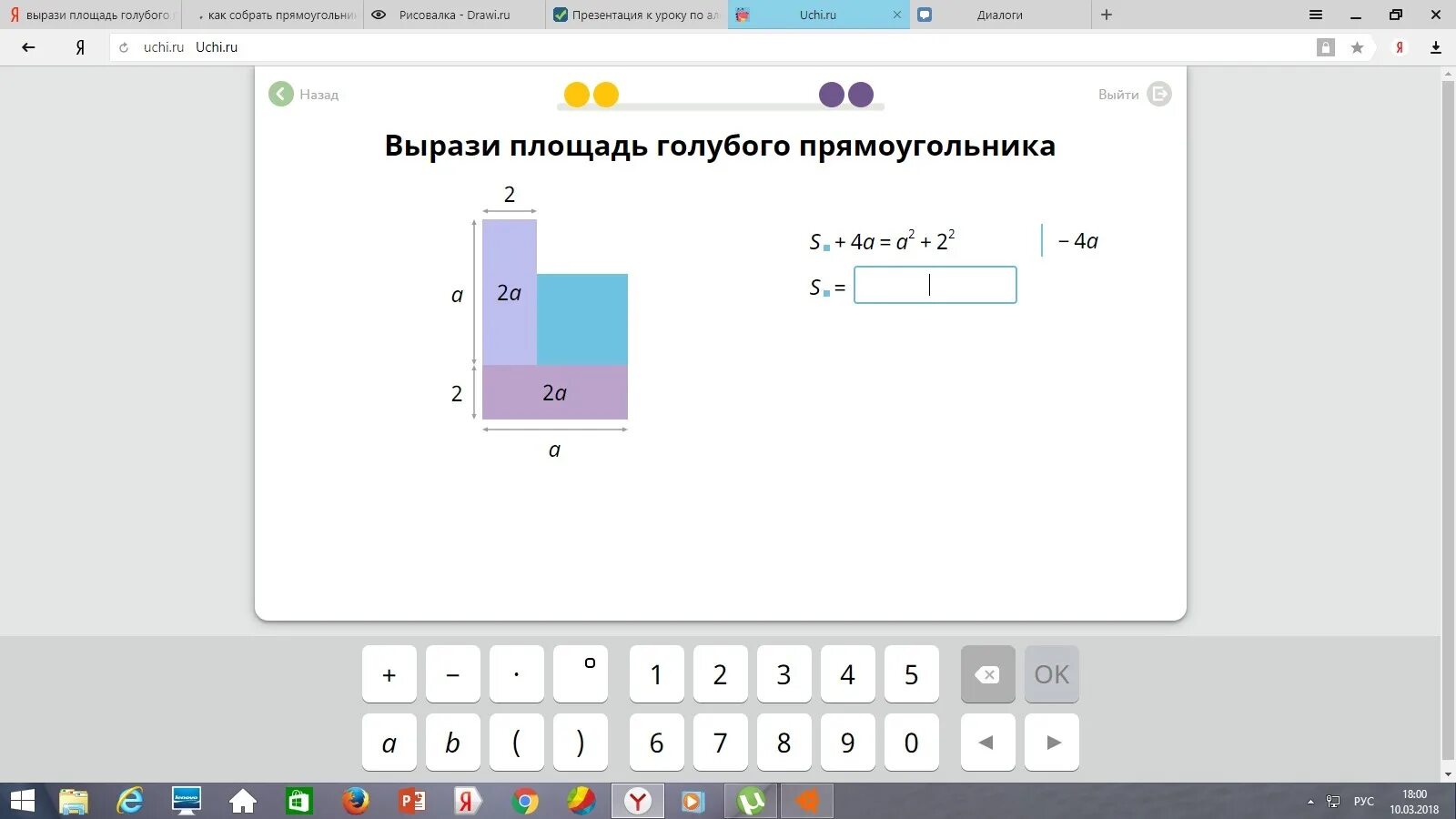Open a new browser tab with plus

click(x=1107, y=15)
